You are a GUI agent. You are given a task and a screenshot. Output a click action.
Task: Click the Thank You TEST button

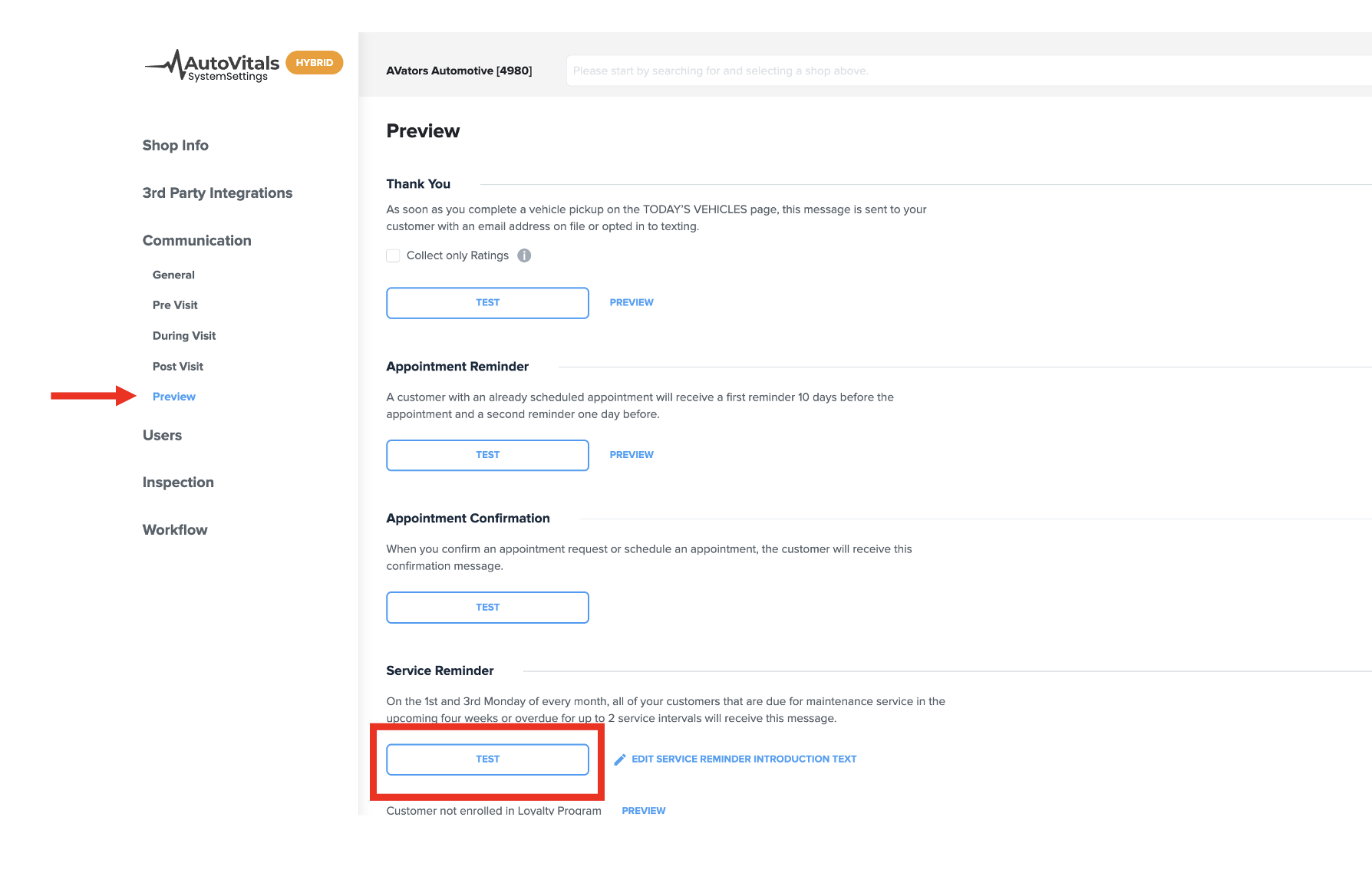(488, 303)
